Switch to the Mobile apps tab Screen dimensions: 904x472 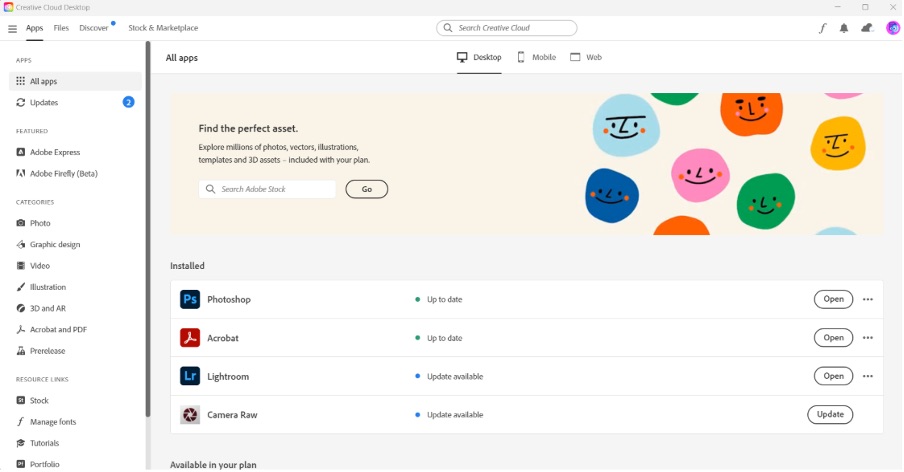tap(536, 57)
